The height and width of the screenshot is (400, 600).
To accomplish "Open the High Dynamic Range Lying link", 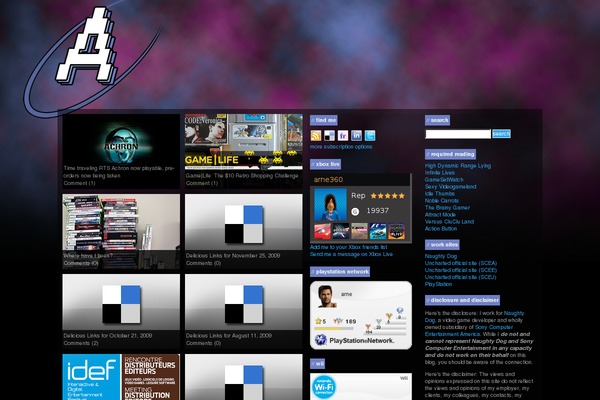I will 458,166.
